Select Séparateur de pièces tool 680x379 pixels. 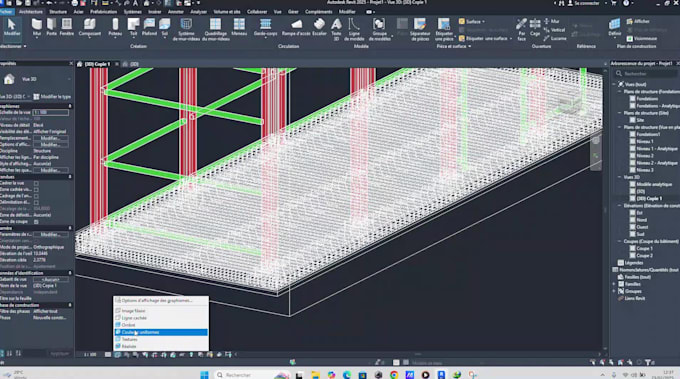click(420, 29)
